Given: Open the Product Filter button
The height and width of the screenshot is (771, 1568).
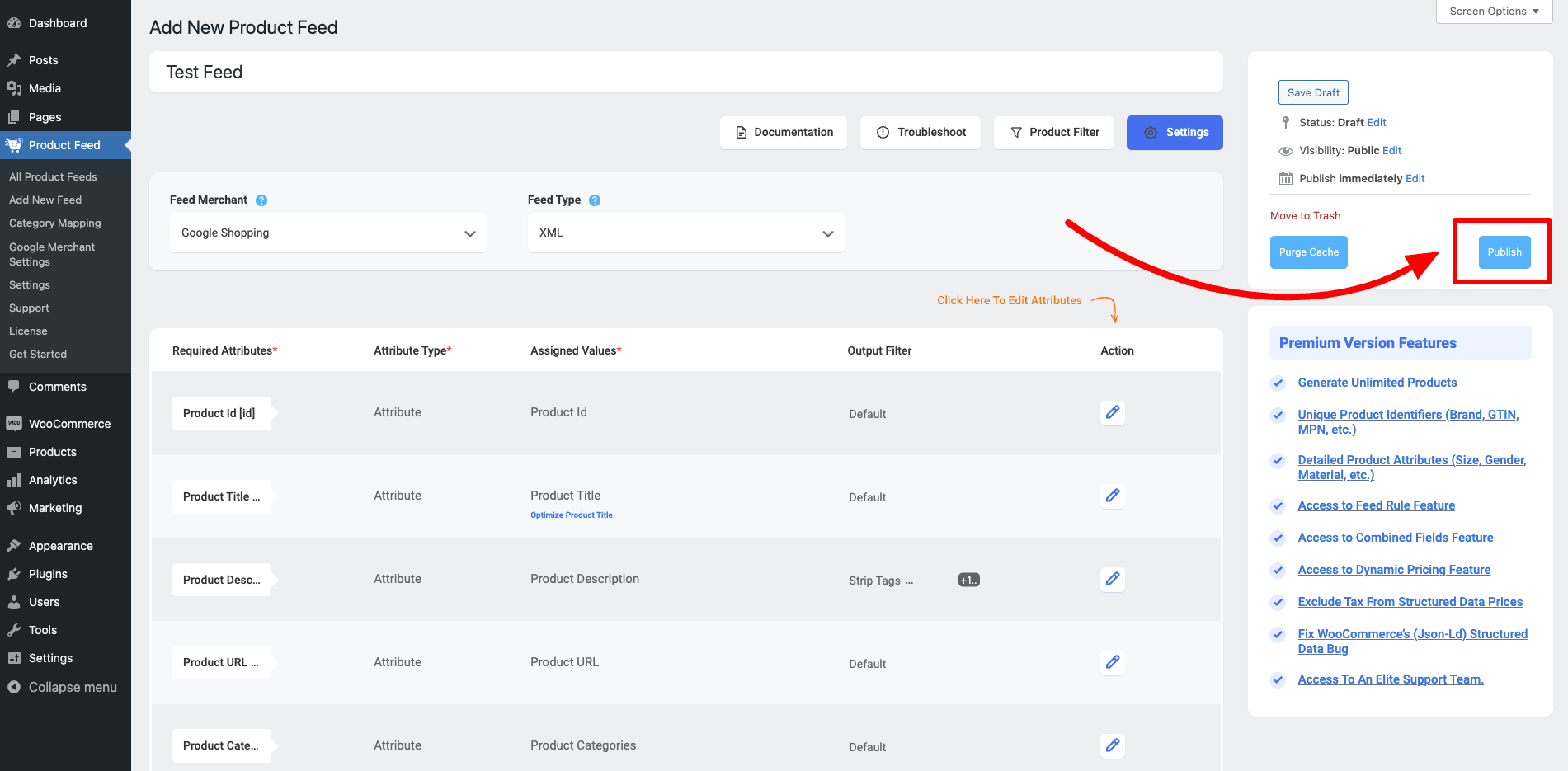Looking at the screenshot, I should pos(1053,132).
